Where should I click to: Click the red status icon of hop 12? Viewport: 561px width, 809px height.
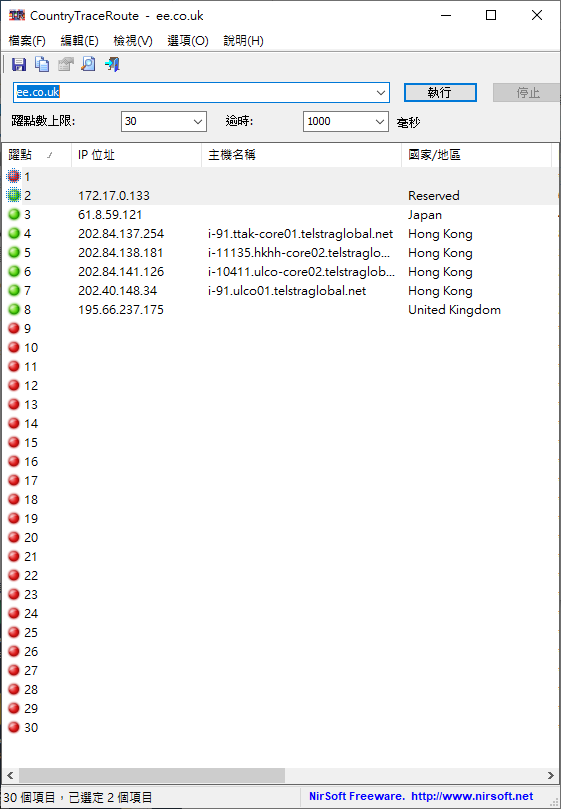pyautogui.click(x=14, y=385)
